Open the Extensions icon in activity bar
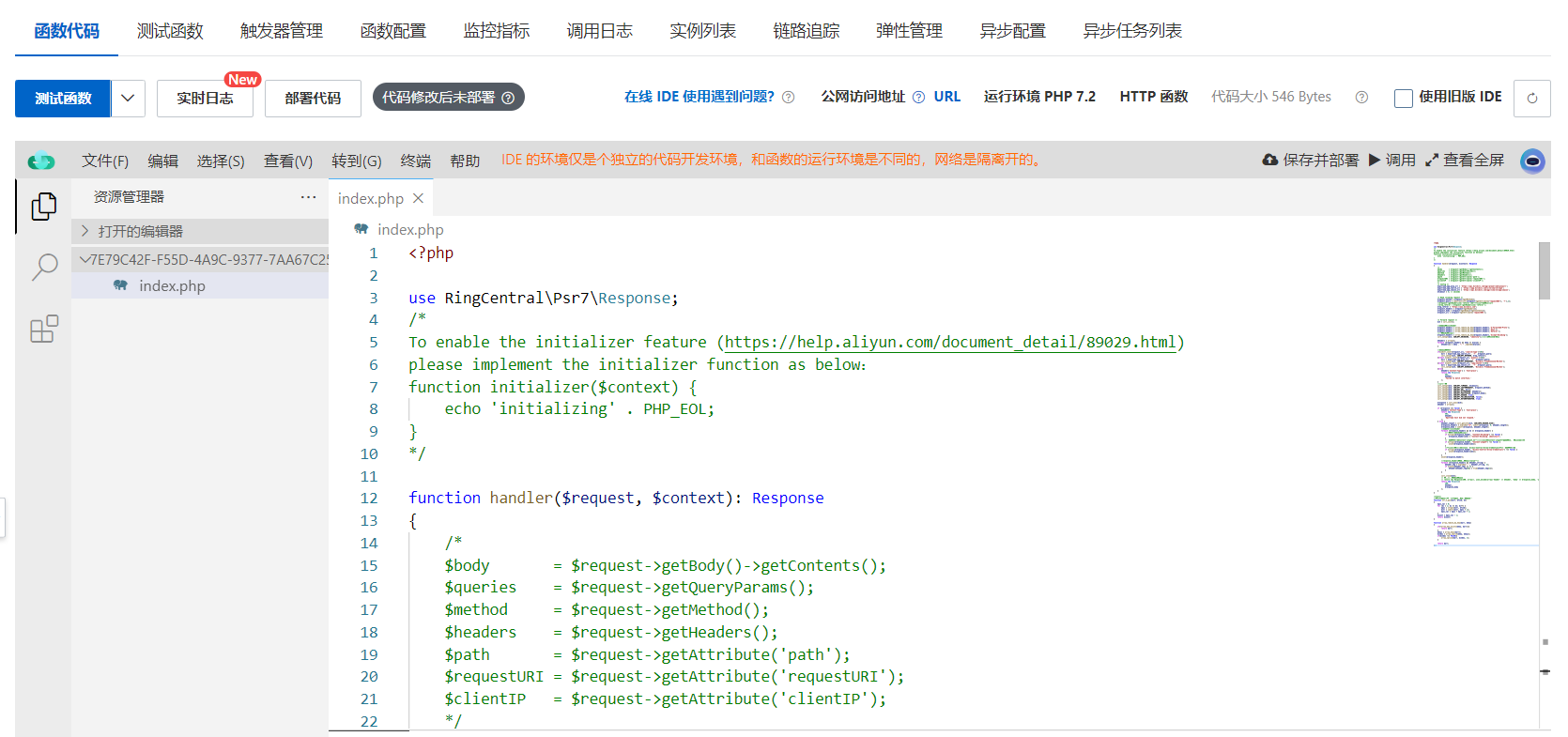Screen dimensions: 1568x737 (44, 329)
